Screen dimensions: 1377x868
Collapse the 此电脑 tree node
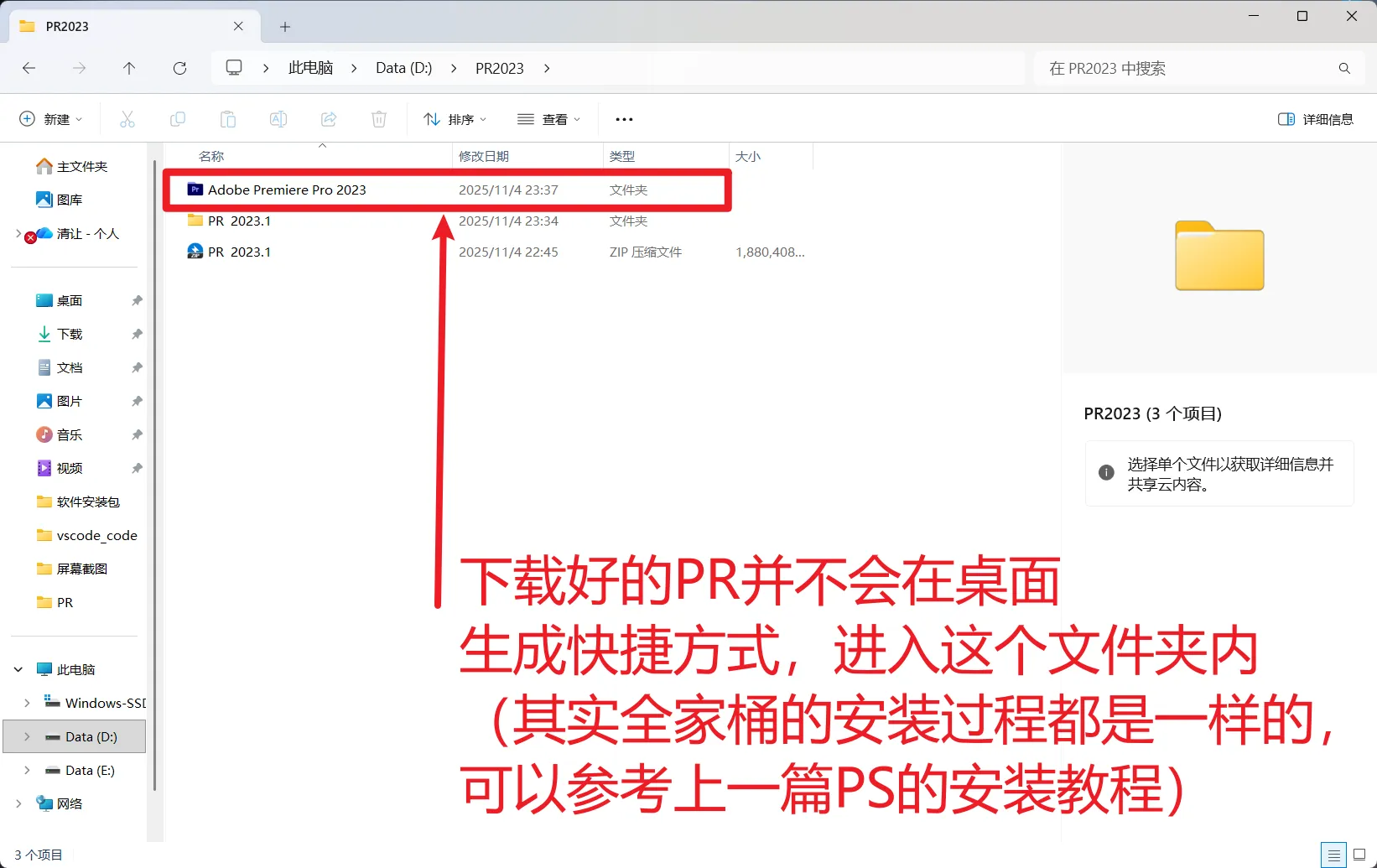coord(18,669)
